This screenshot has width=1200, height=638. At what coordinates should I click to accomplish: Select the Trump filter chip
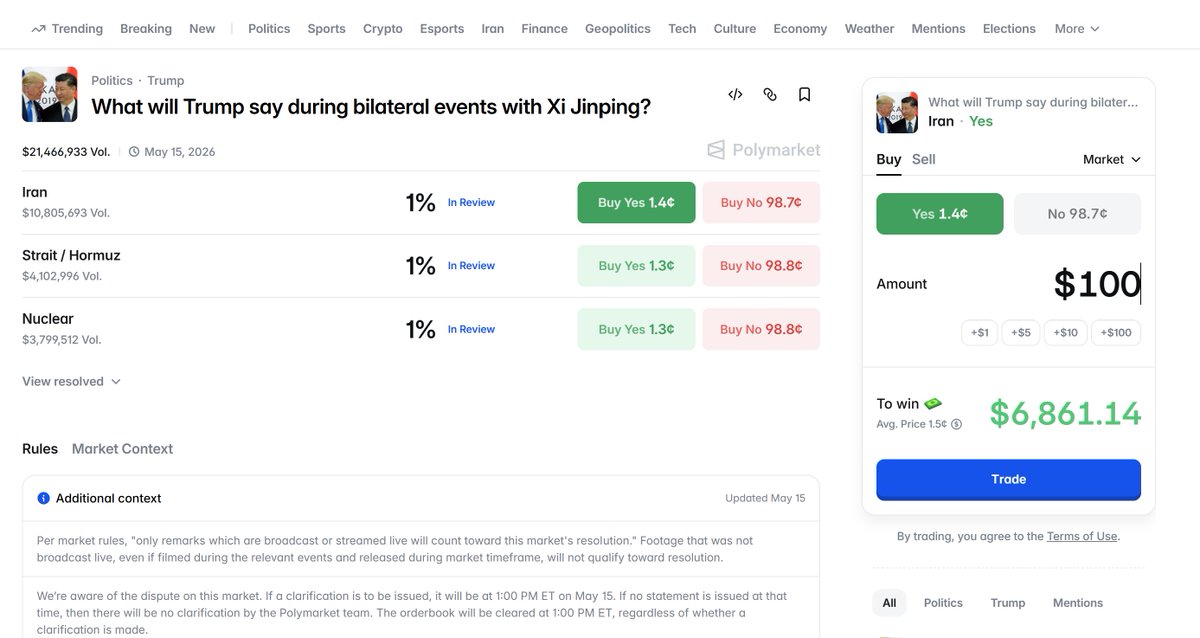point(1008,603)
